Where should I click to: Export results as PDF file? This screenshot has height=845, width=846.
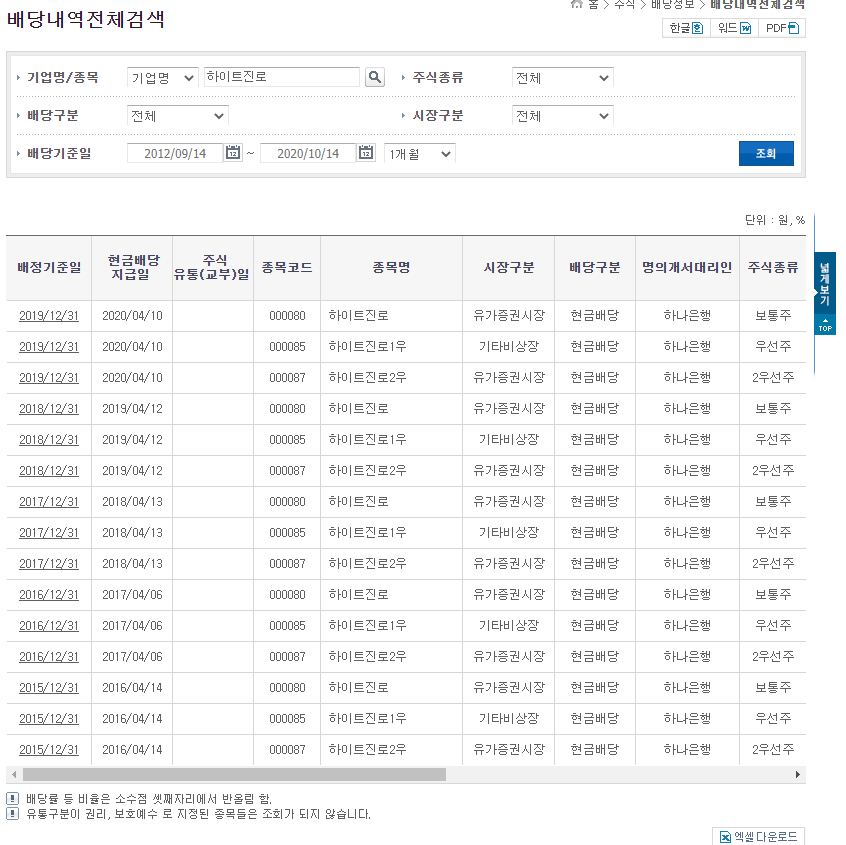click(x=782, y=28)
